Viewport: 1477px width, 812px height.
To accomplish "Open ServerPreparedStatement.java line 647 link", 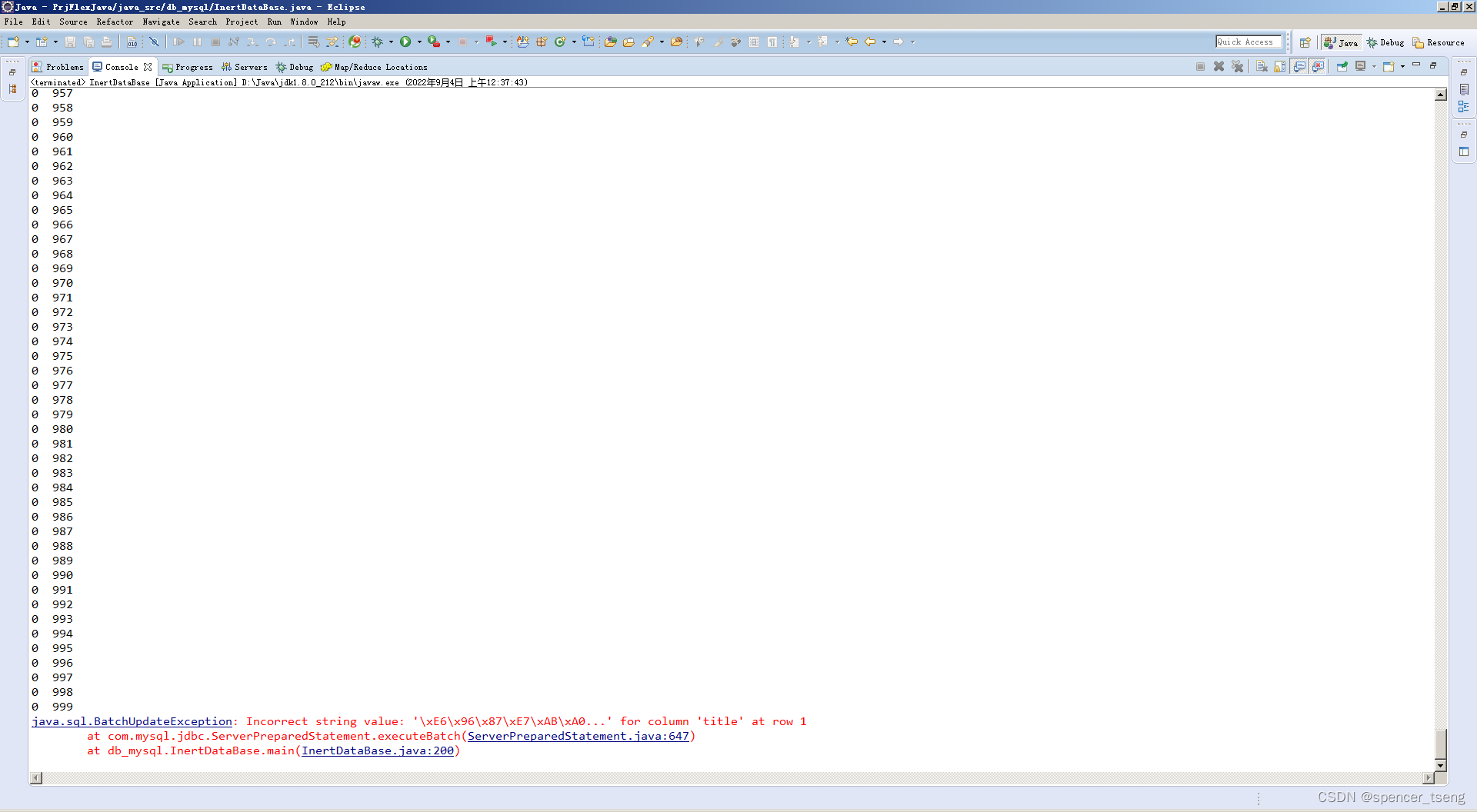I will coord(579,736).
